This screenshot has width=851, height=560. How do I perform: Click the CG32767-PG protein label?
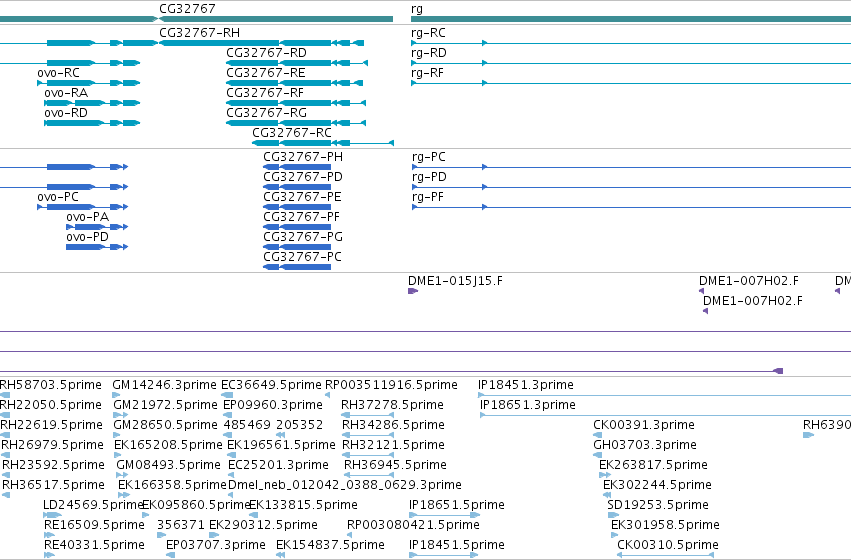coord(303,237)
